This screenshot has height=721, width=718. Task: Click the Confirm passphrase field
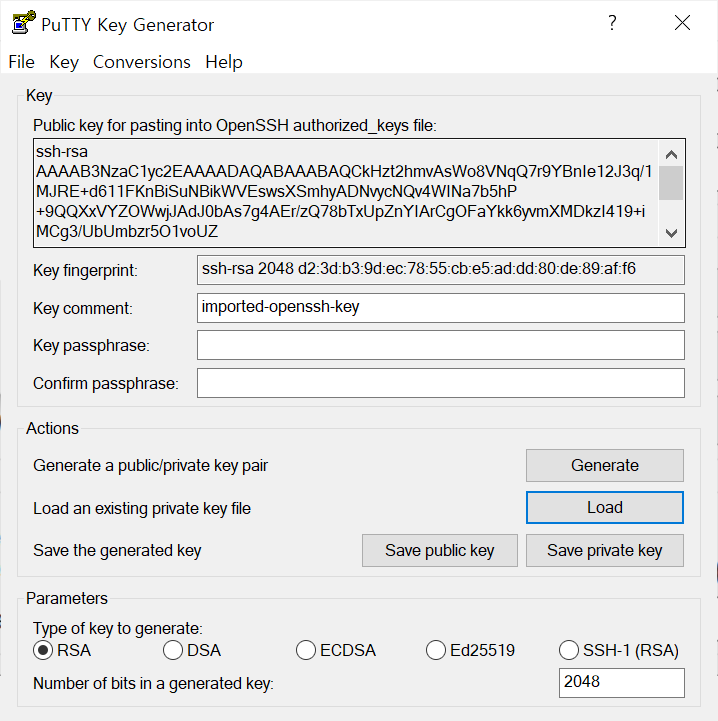point(441,383)
